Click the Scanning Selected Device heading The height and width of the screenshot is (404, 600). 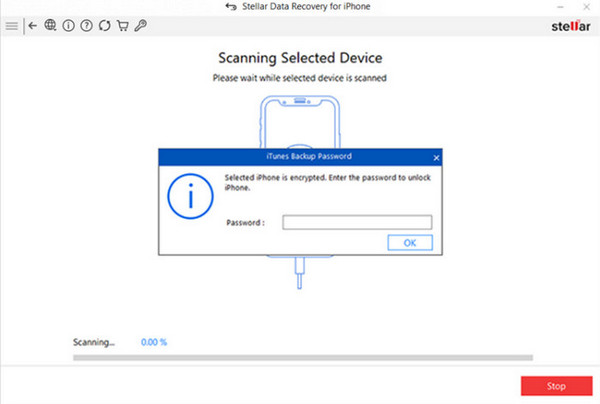pyautogui.click(x=300, y=58)
